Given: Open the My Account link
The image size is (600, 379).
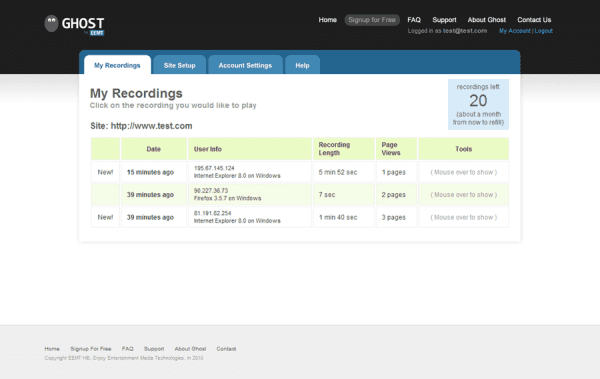Looking at the screenshot, I should (x=515, y=31).
